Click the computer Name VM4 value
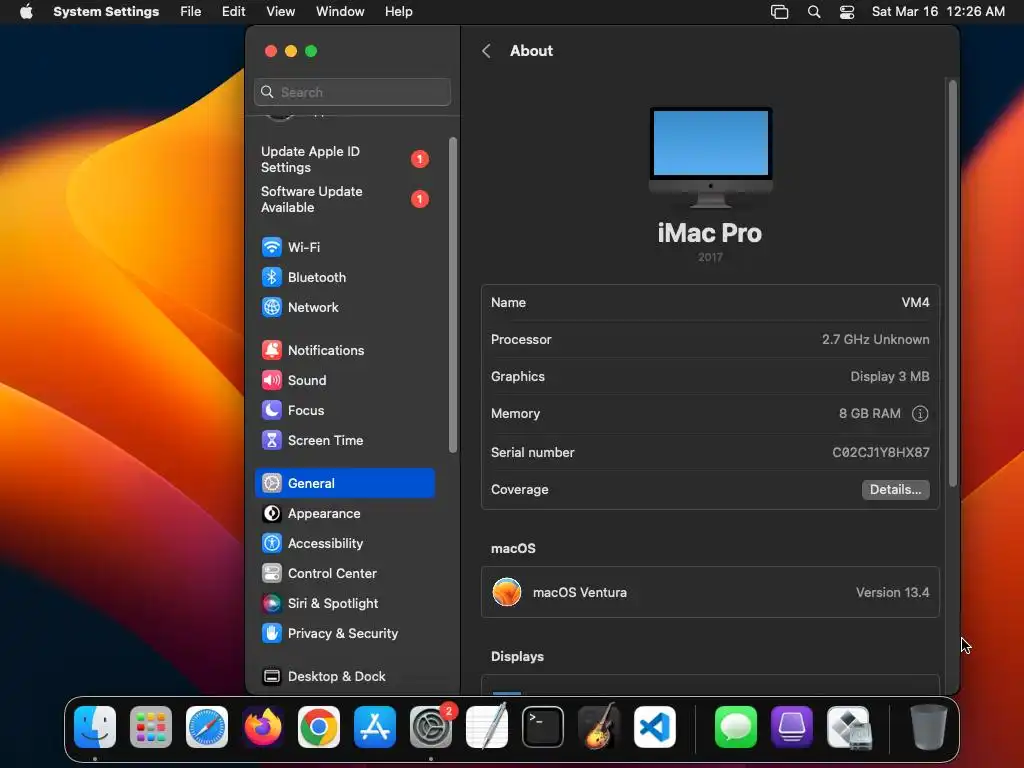This screenshot has width=1024, height=768. point(915,302)
